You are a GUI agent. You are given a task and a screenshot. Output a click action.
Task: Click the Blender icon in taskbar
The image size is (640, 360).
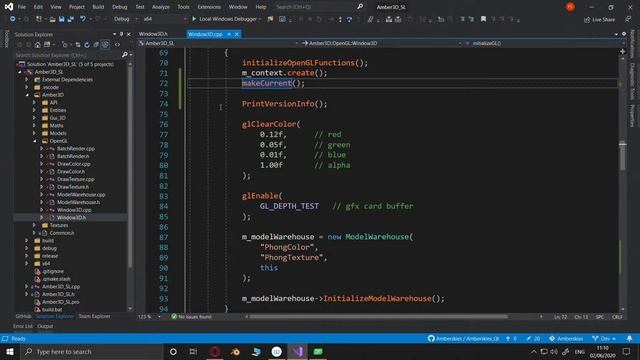236,351
